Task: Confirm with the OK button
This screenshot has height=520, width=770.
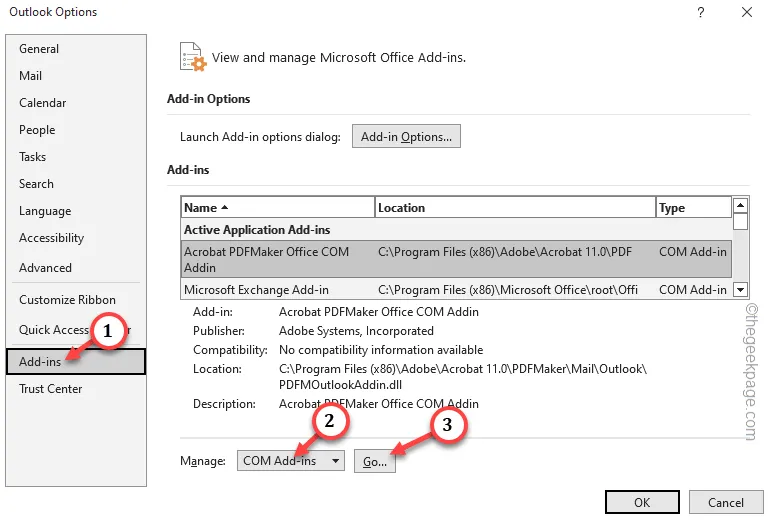Action: (642, 502)
